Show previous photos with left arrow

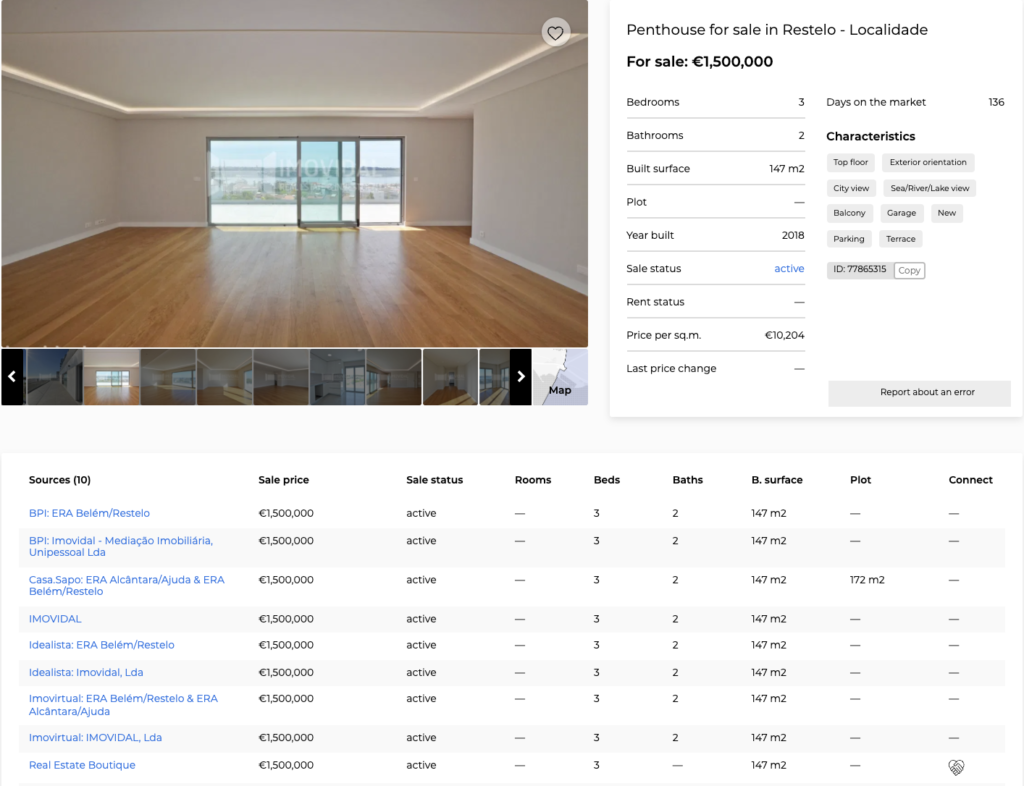(x=12, y=377)
